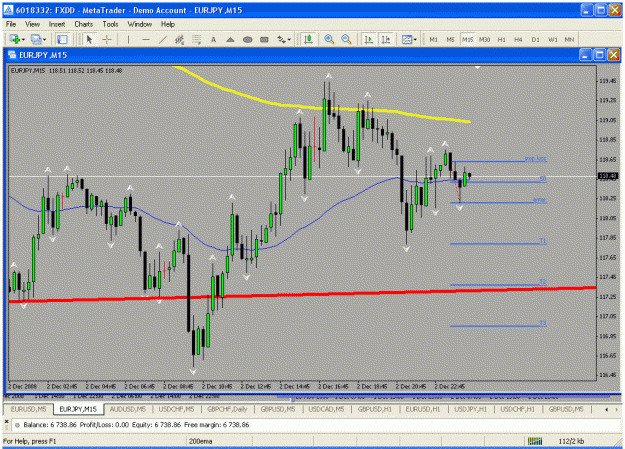The image size is (625, 449).
Task: Switch to the GBPUSD,H1 chart tab
Action: [x=374, y=409]
